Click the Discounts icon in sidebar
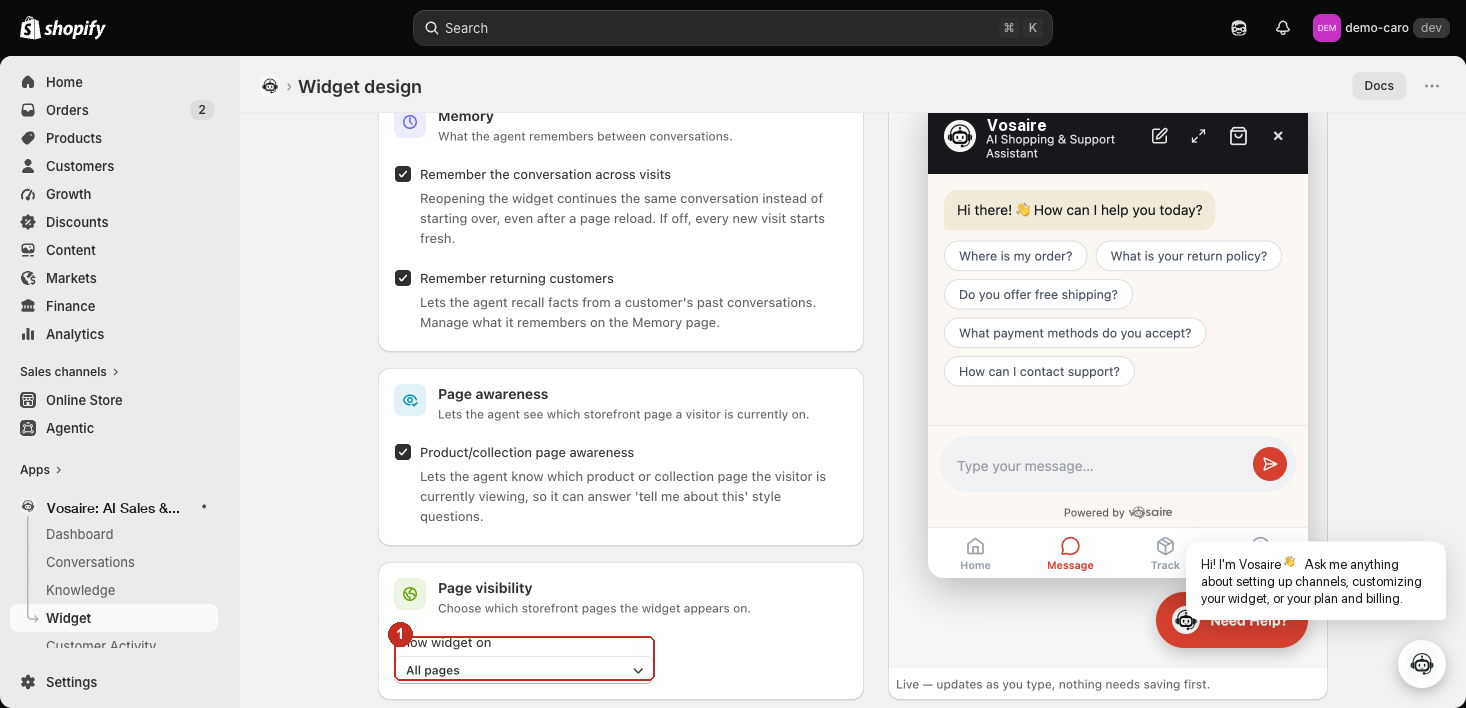 28,222
